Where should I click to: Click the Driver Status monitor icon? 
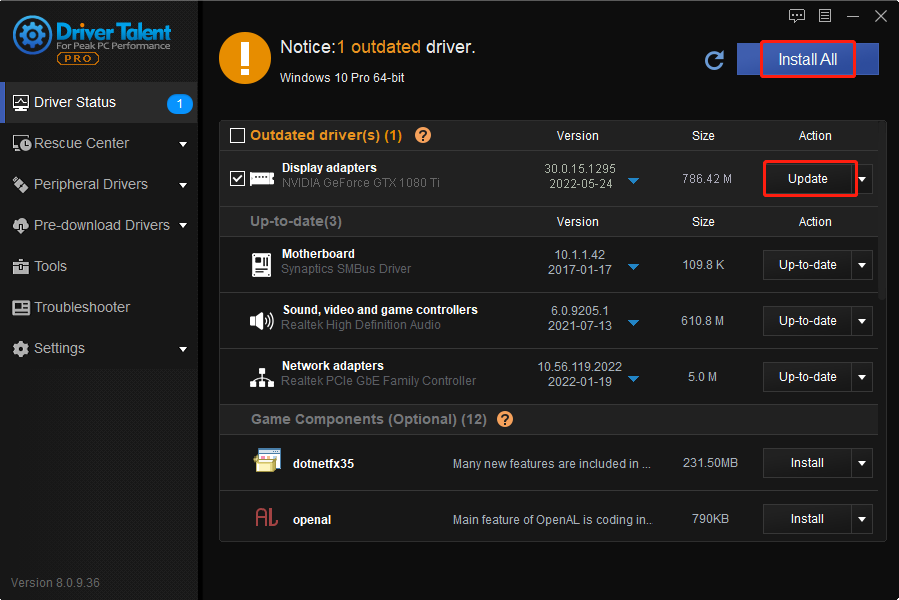coord(21,103)
